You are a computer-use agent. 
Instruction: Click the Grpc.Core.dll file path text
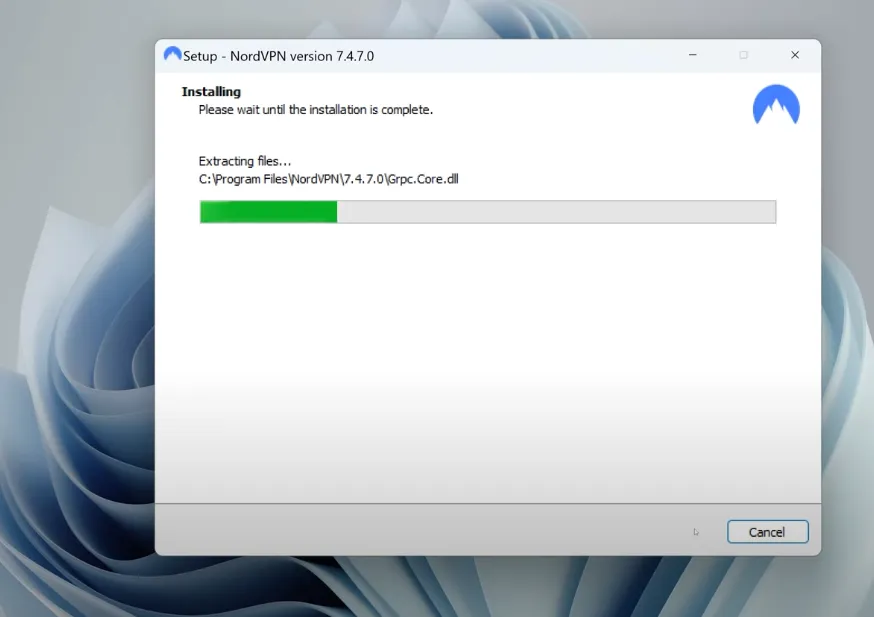(328, 179)
